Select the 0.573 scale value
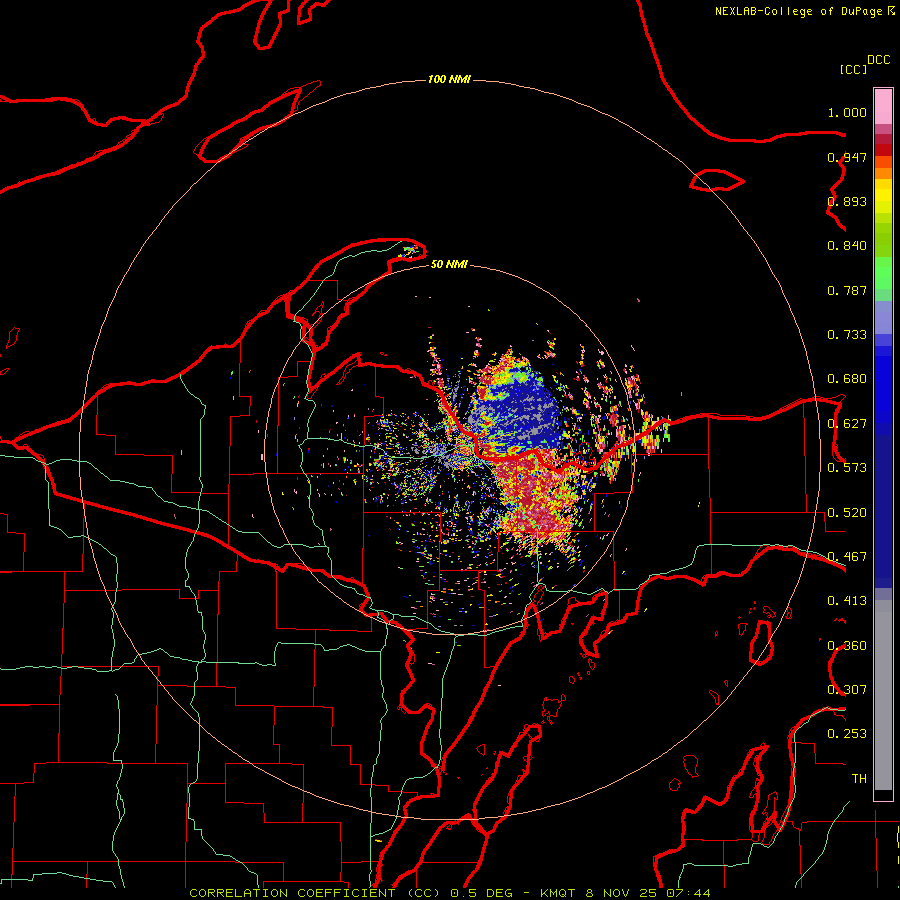The image size is (900, 900). (847, 468)
